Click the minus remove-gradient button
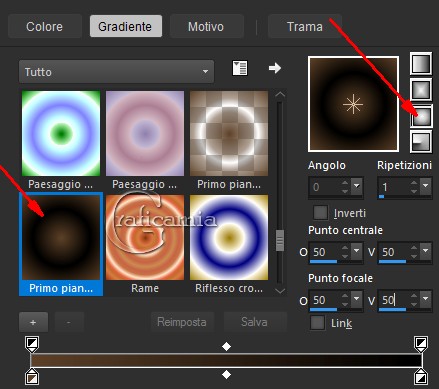439x389 pixels. [69, 322]
